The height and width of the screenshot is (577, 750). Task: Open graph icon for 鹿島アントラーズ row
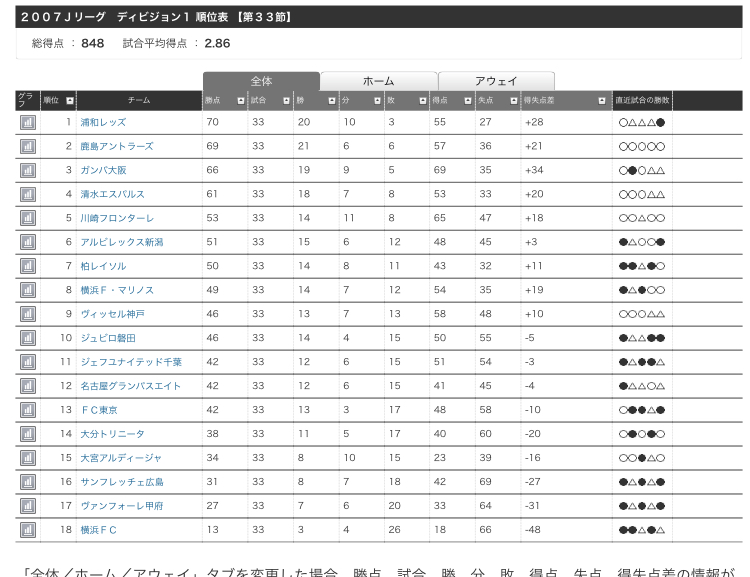point(28,146)
